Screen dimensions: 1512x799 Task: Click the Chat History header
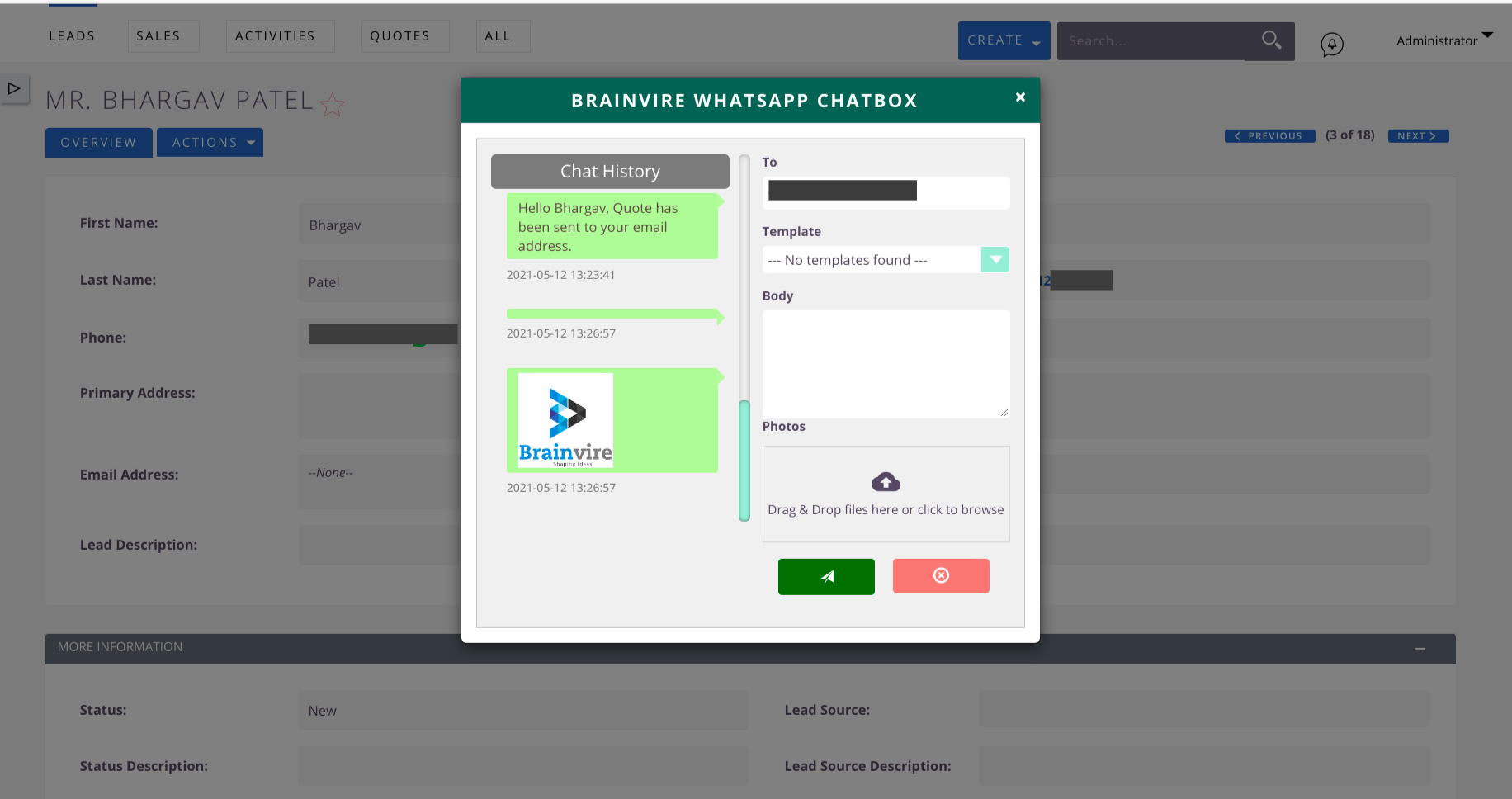pos(610,172)
